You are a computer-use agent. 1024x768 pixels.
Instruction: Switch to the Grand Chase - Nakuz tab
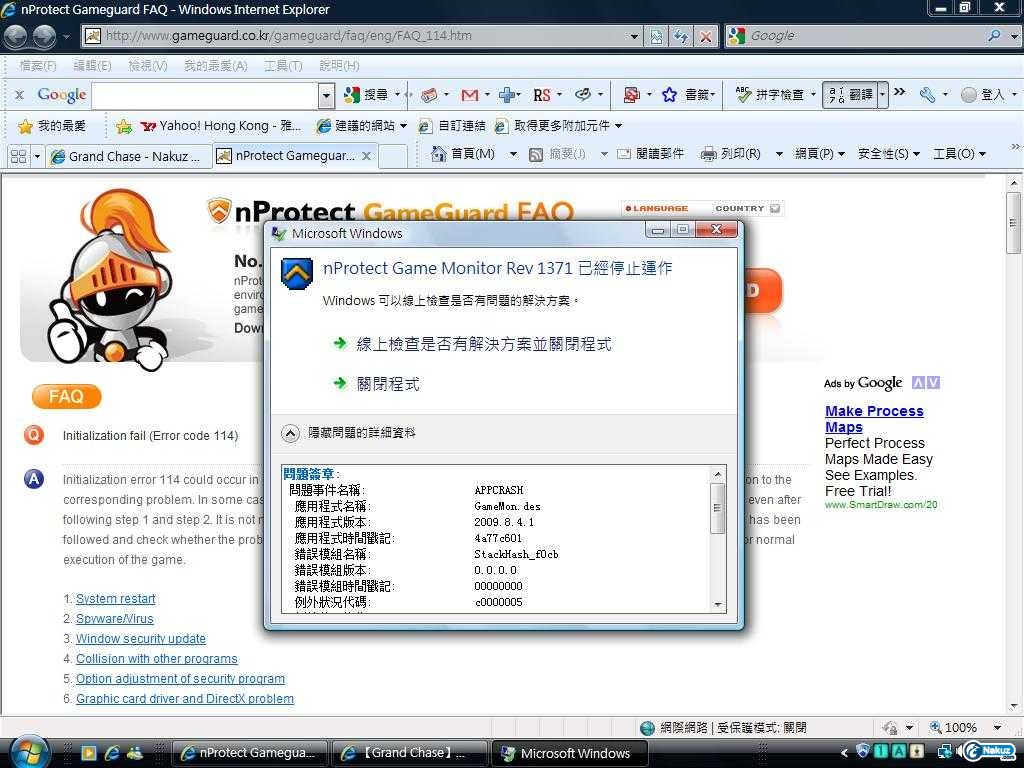click(x=129, y=157)
